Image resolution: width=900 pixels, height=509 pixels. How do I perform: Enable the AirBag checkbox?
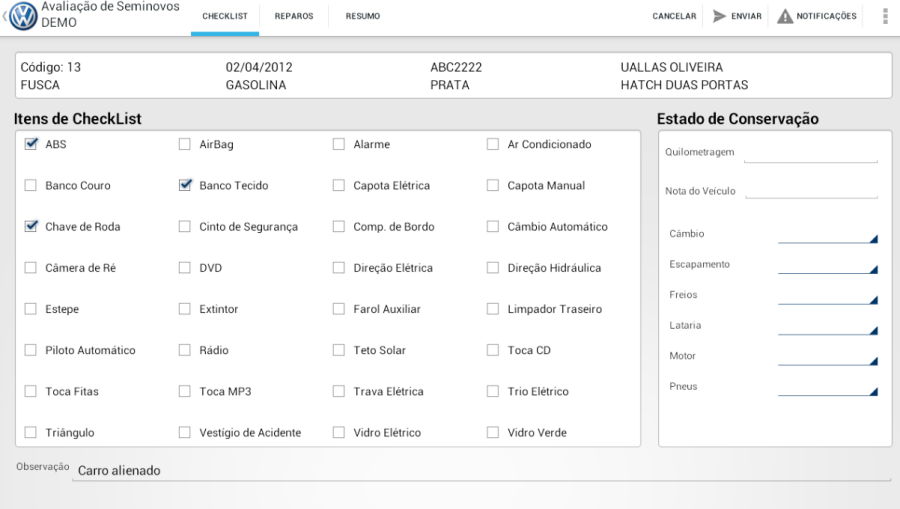coord(185,144)
